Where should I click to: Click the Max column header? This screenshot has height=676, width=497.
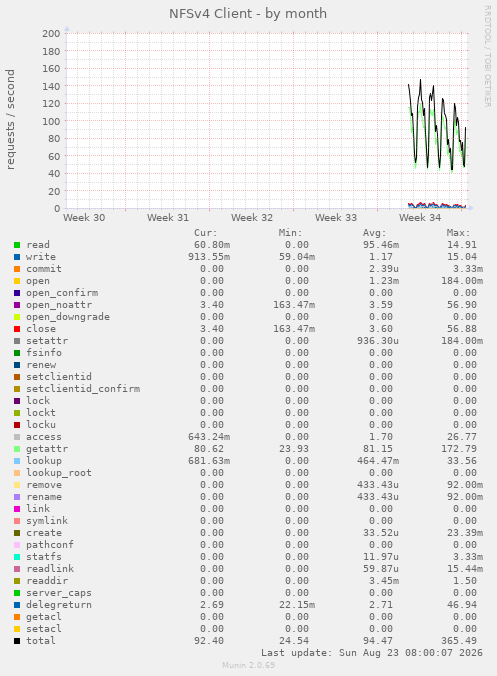tap(458, 233)
